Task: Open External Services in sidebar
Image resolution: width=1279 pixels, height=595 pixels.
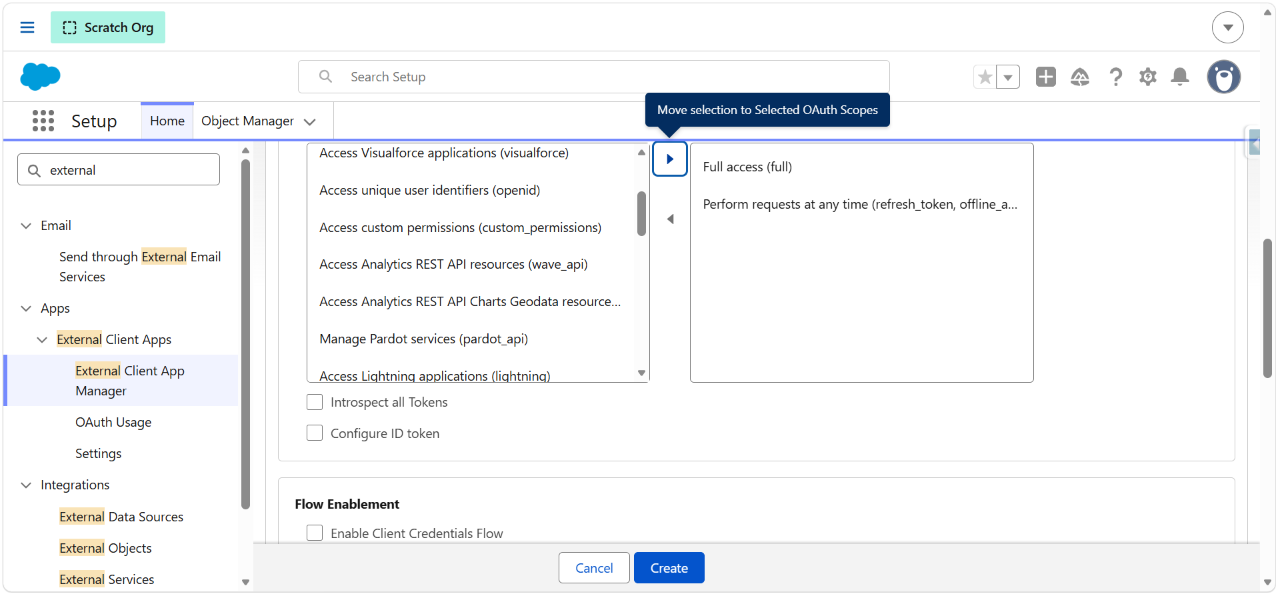Action: (x=106, y=580)
